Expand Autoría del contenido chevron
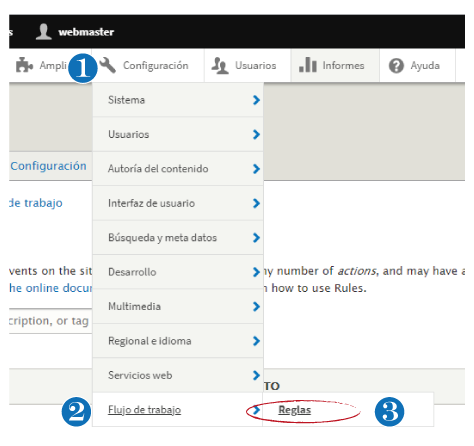474x446 pixels. 256,169
